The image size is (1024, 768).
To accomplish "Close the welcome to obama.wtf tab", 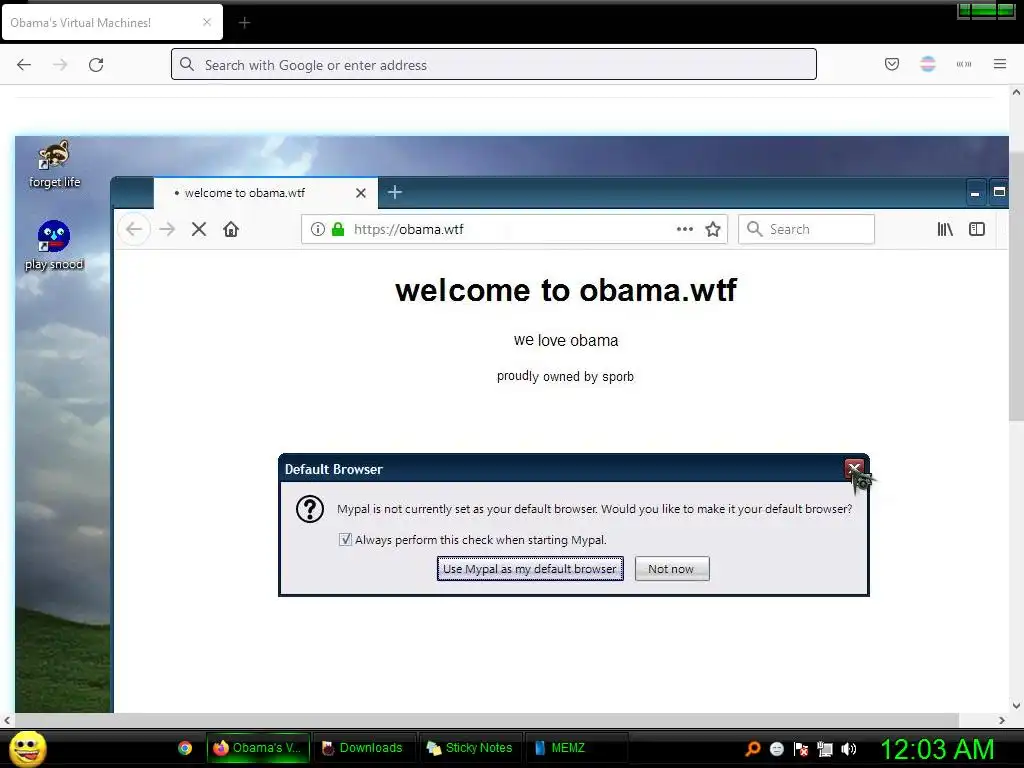I will click(360, 193).
